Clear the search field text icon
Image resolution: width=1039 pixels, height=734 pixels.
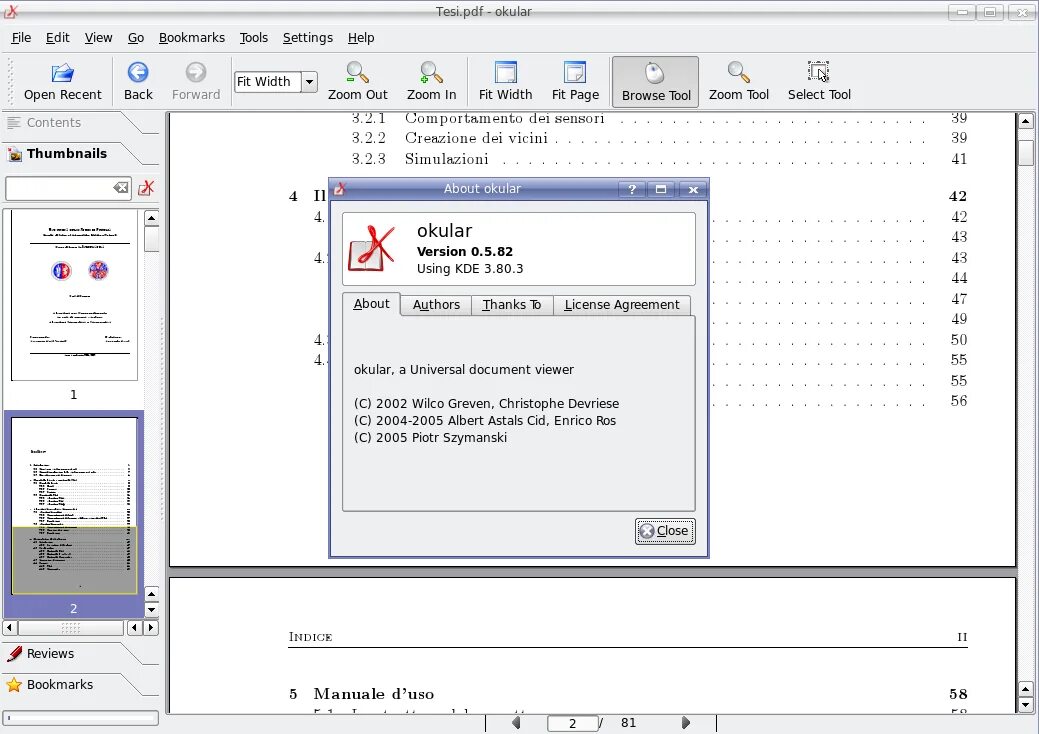pyautogui.click(x=121, y=188)
